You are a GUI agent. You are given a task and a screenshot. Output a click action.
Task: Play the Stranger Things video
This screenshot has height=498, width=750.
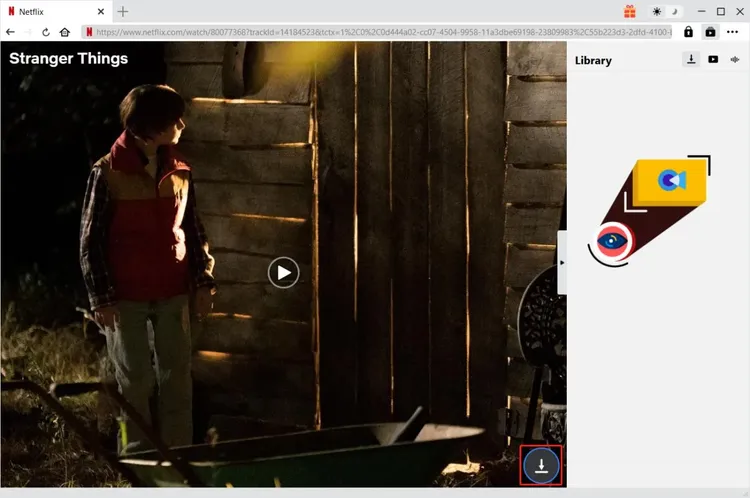click(x=284, y=272)
